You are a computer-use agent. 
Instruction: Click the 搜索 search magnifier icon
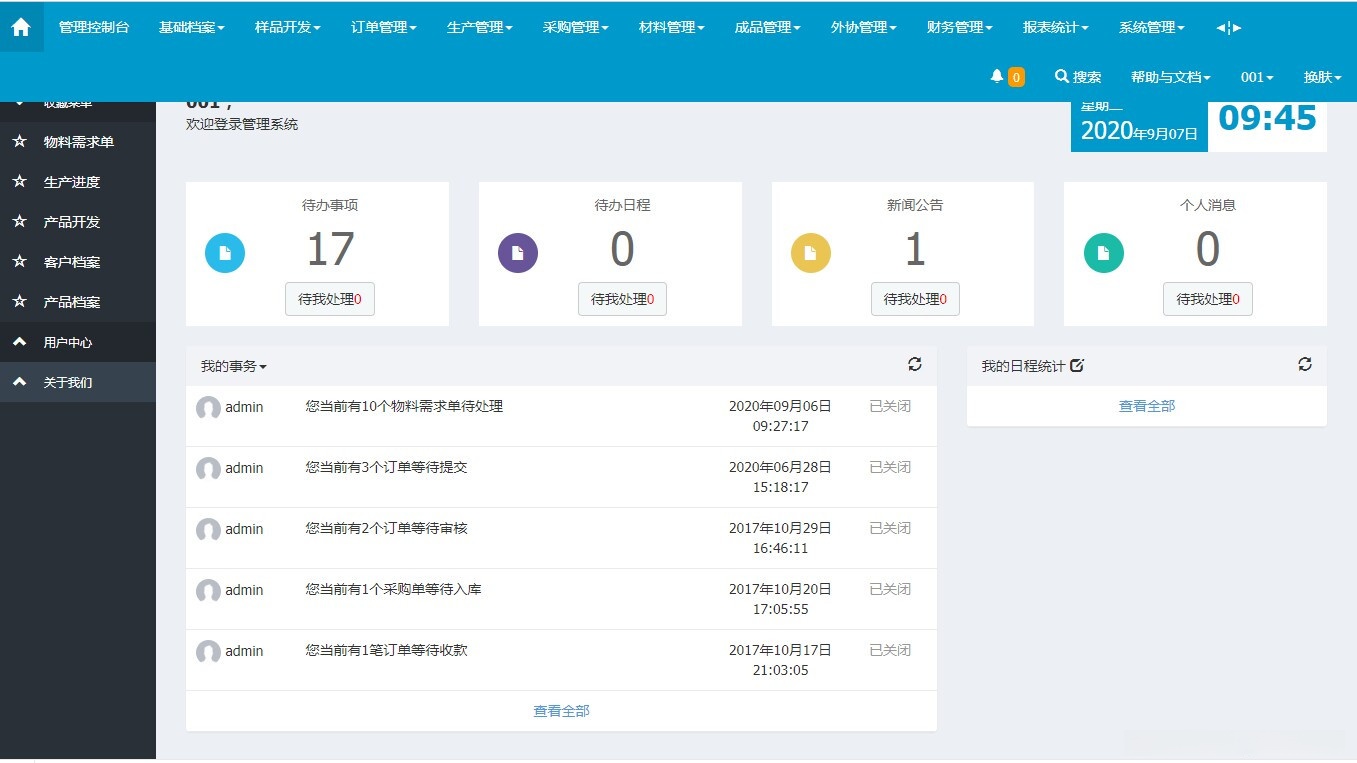(x=1064, y=76)
